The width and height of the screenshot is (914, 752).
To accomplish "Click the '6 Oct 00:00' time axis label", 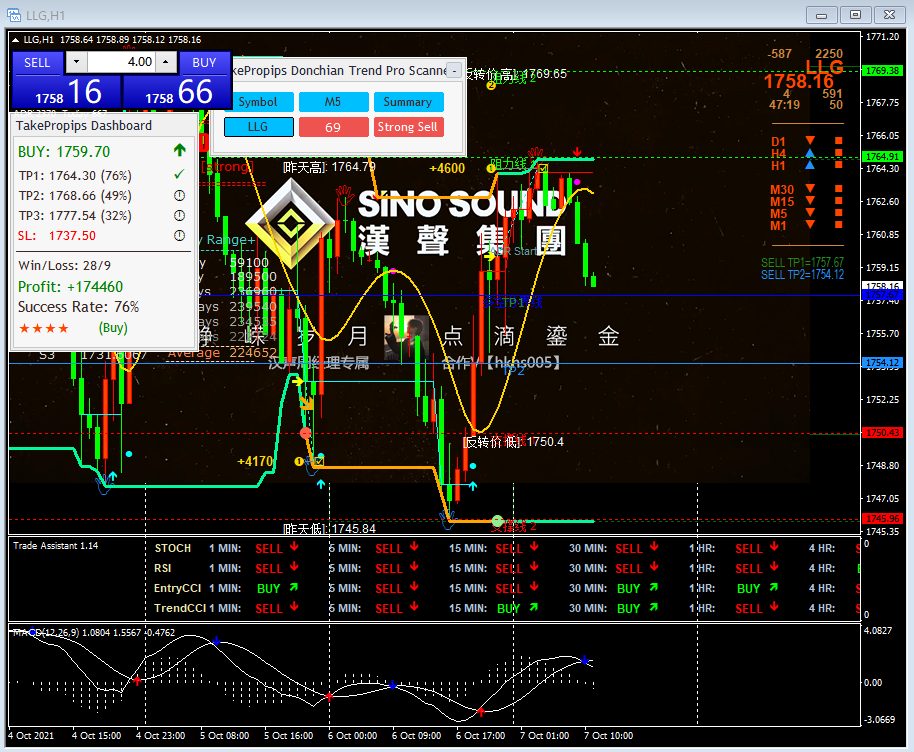I will click(x=352, y=736).
